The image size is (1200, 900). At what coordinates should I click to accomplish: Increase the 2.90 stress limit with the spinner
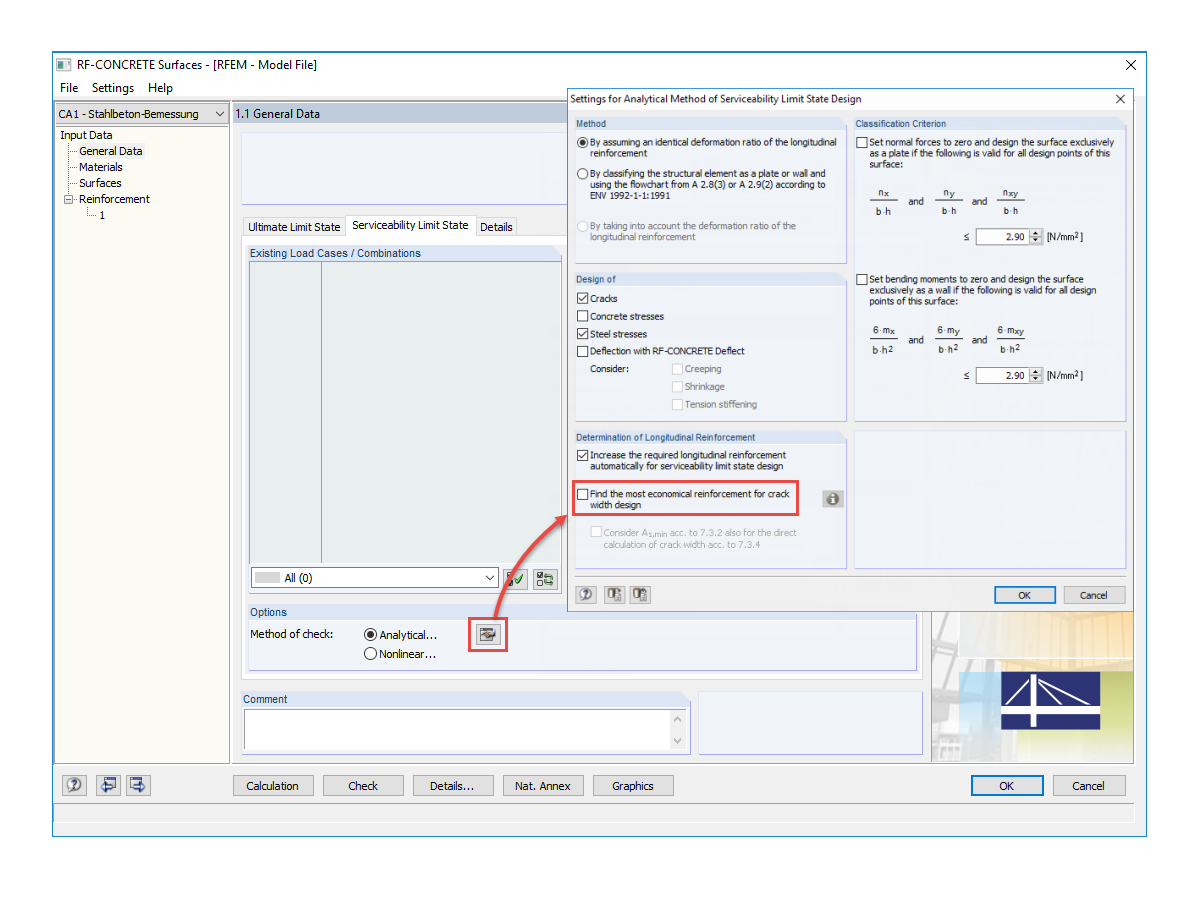pos(1034,233)
